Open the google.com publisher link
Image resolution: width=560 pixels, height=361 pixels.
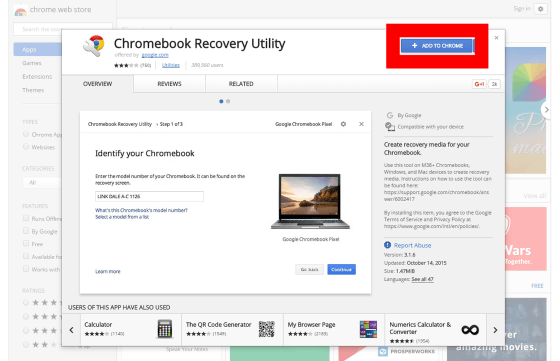tap(155, 55)
